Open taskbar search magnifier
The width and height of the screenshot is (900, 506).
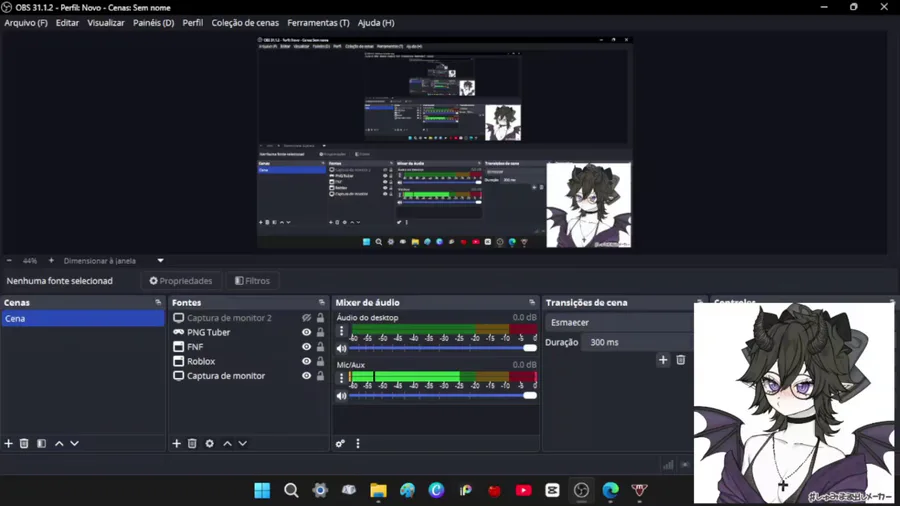(291, 491)
